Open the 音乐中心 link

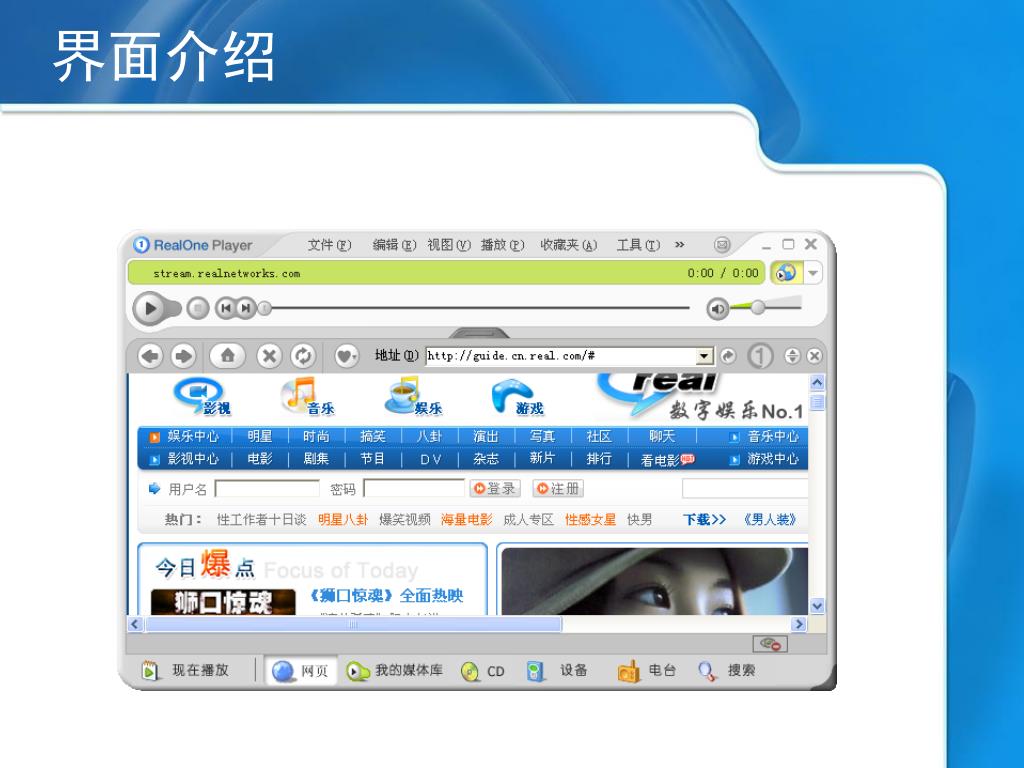tap(773, 436)
